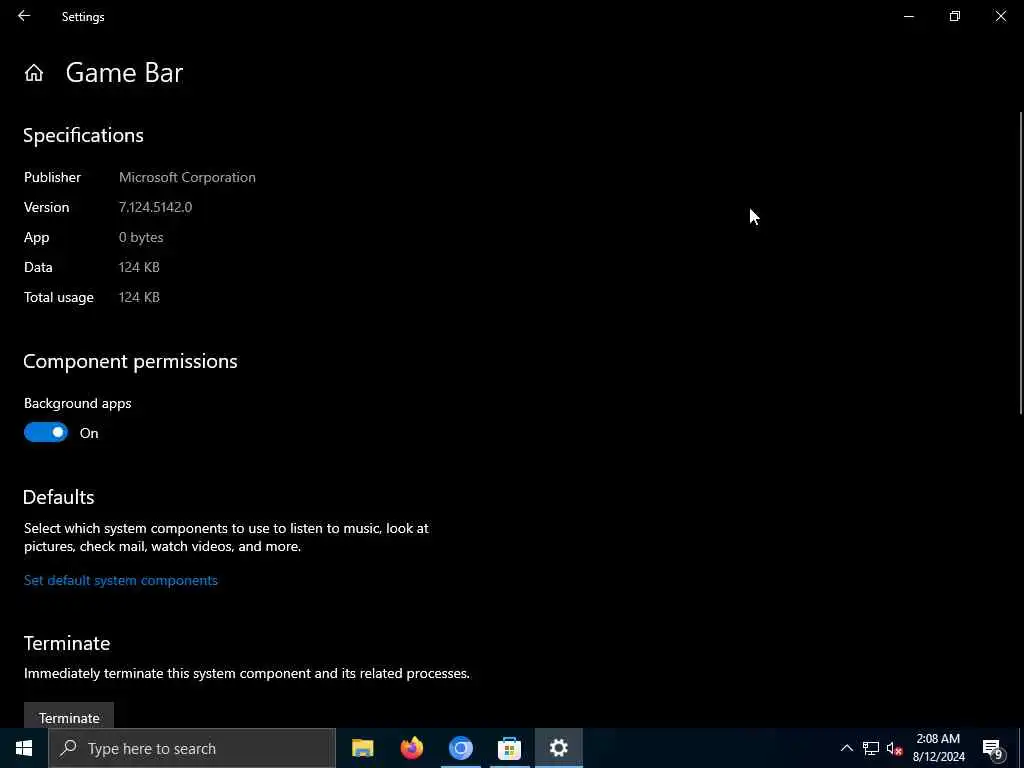Open the network status tray icon
Image resolution: width=1024 pixels, height=768 pixels.
coord(871,748)
